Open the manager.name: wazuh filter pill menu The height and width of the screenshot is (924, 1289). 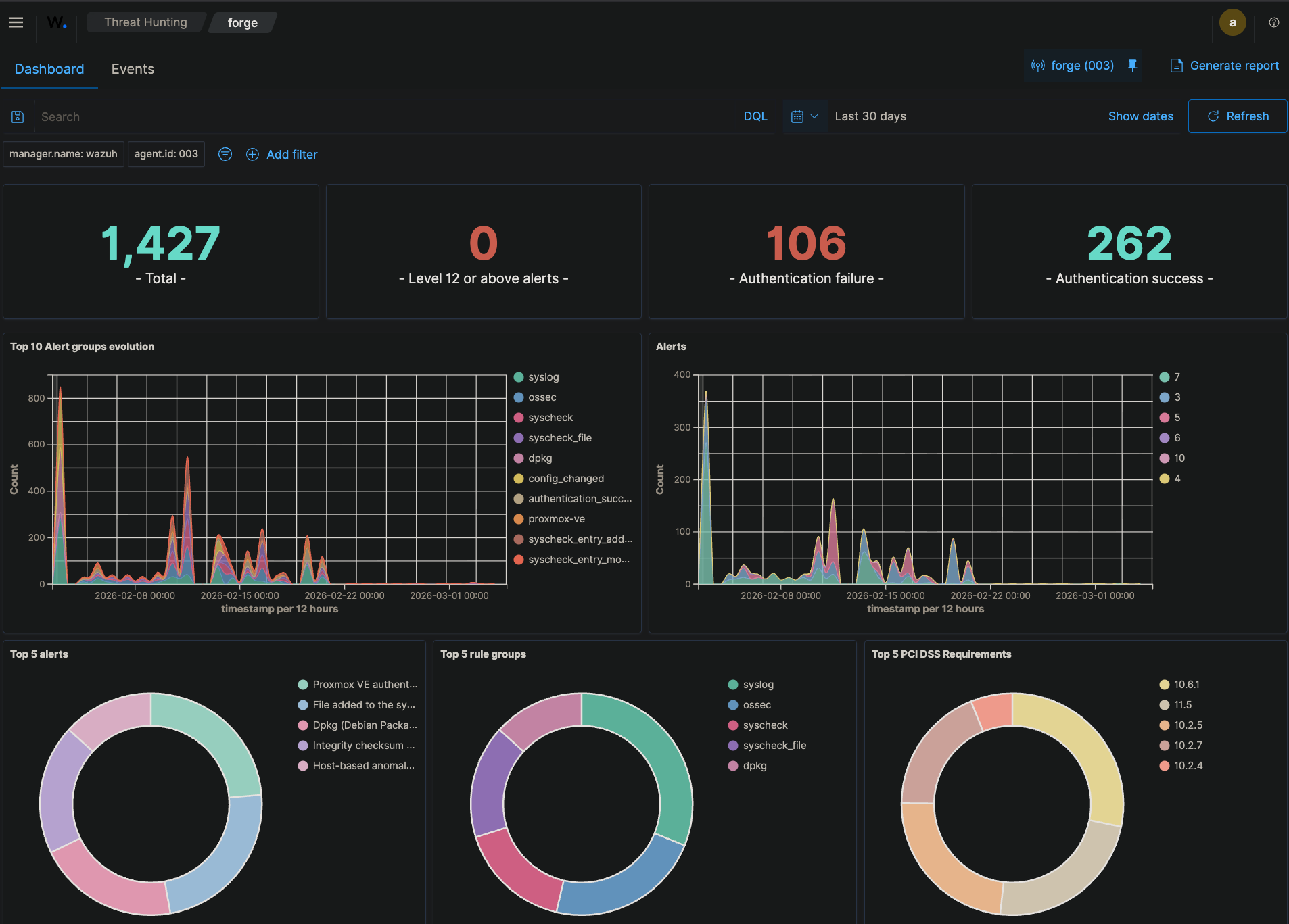[63, 154]
